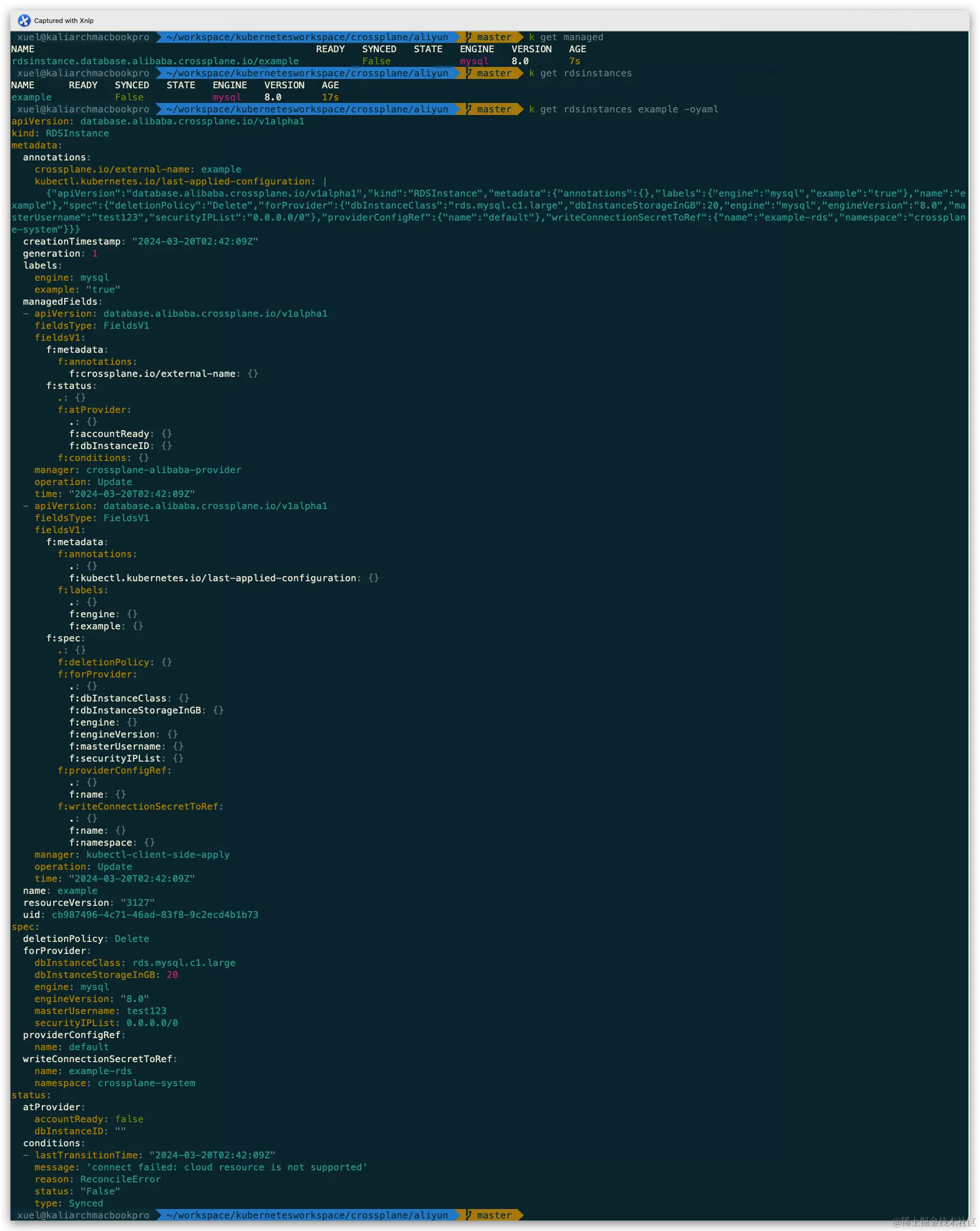Click 'dbInstanceClass: rds.mysql.c1.large' line
This screenshot has height=1231, width=980.
(x=135, y=962)
